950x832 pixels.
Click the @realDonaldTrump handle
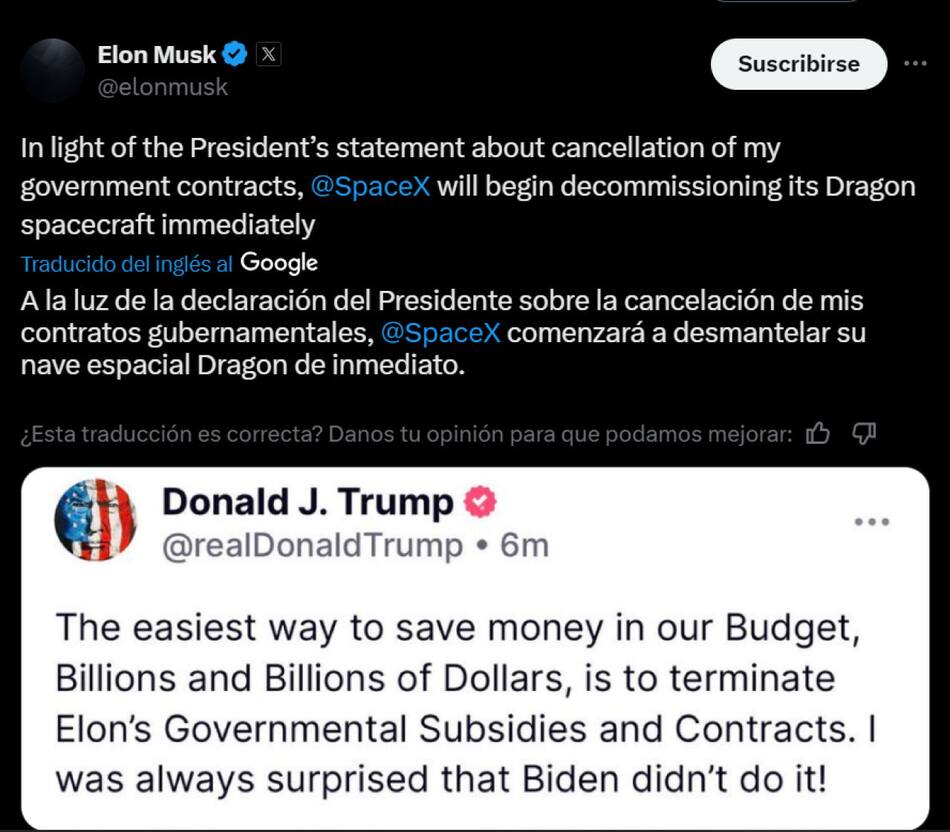click(312, 546)
